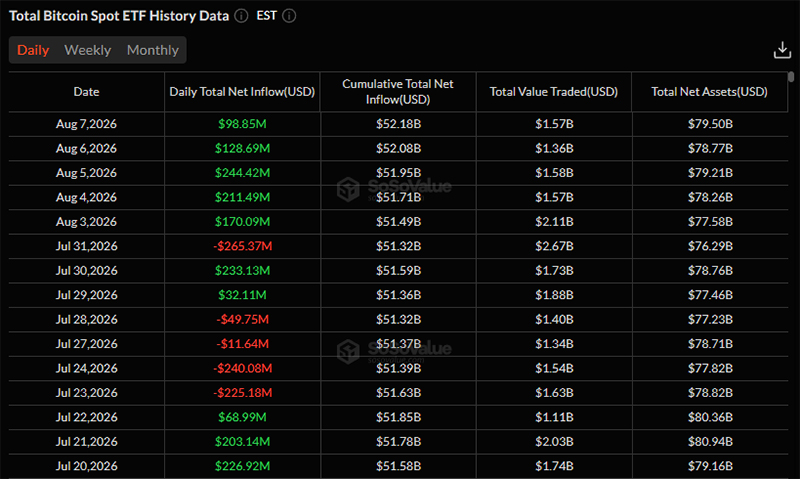Switch to the Monthly tab
Screen dimensions: 800x479
tap(153, 50)
